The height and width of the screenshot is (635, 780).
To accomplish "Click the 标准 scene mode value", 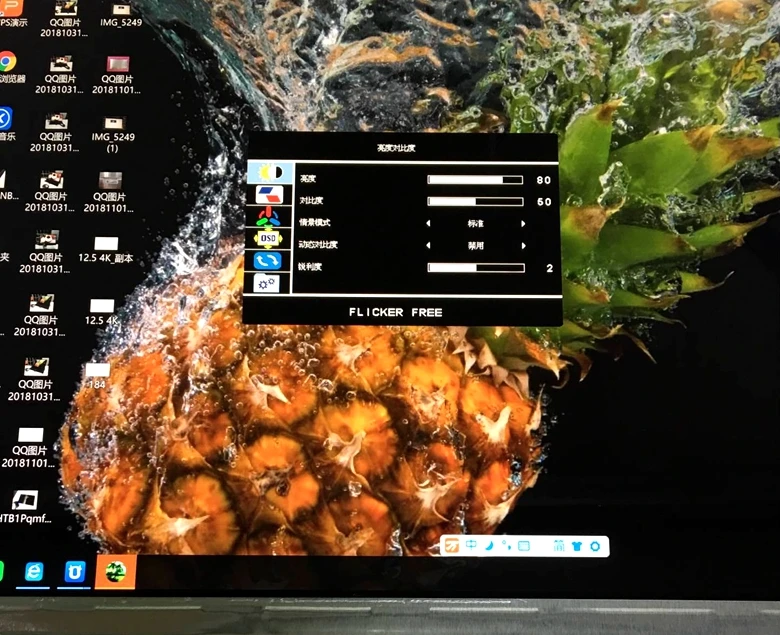I will coord(476,223).
